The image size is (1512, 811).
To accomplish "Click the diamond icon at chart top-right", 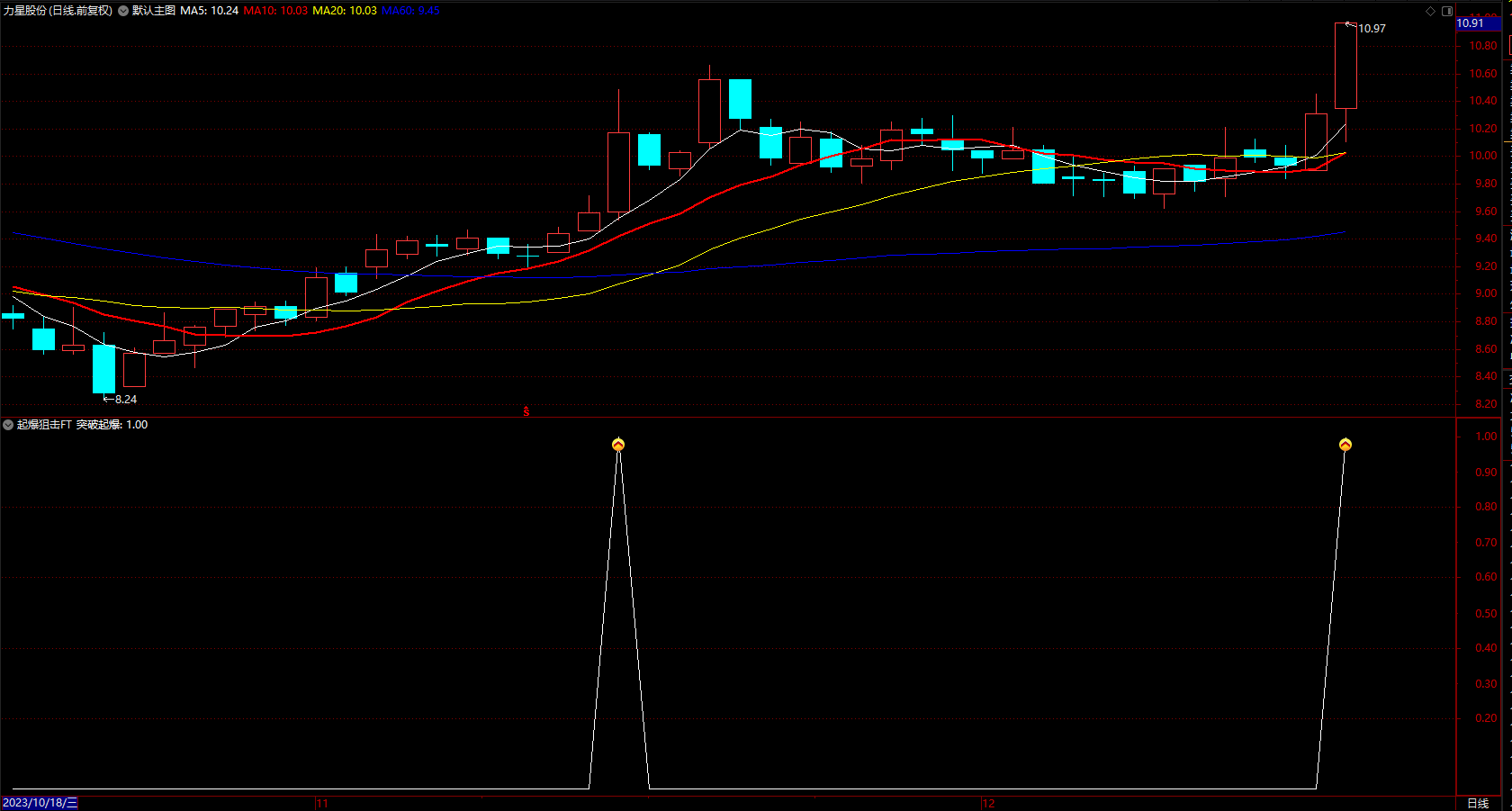I will pyautogui.click(x=1431, y=11).
